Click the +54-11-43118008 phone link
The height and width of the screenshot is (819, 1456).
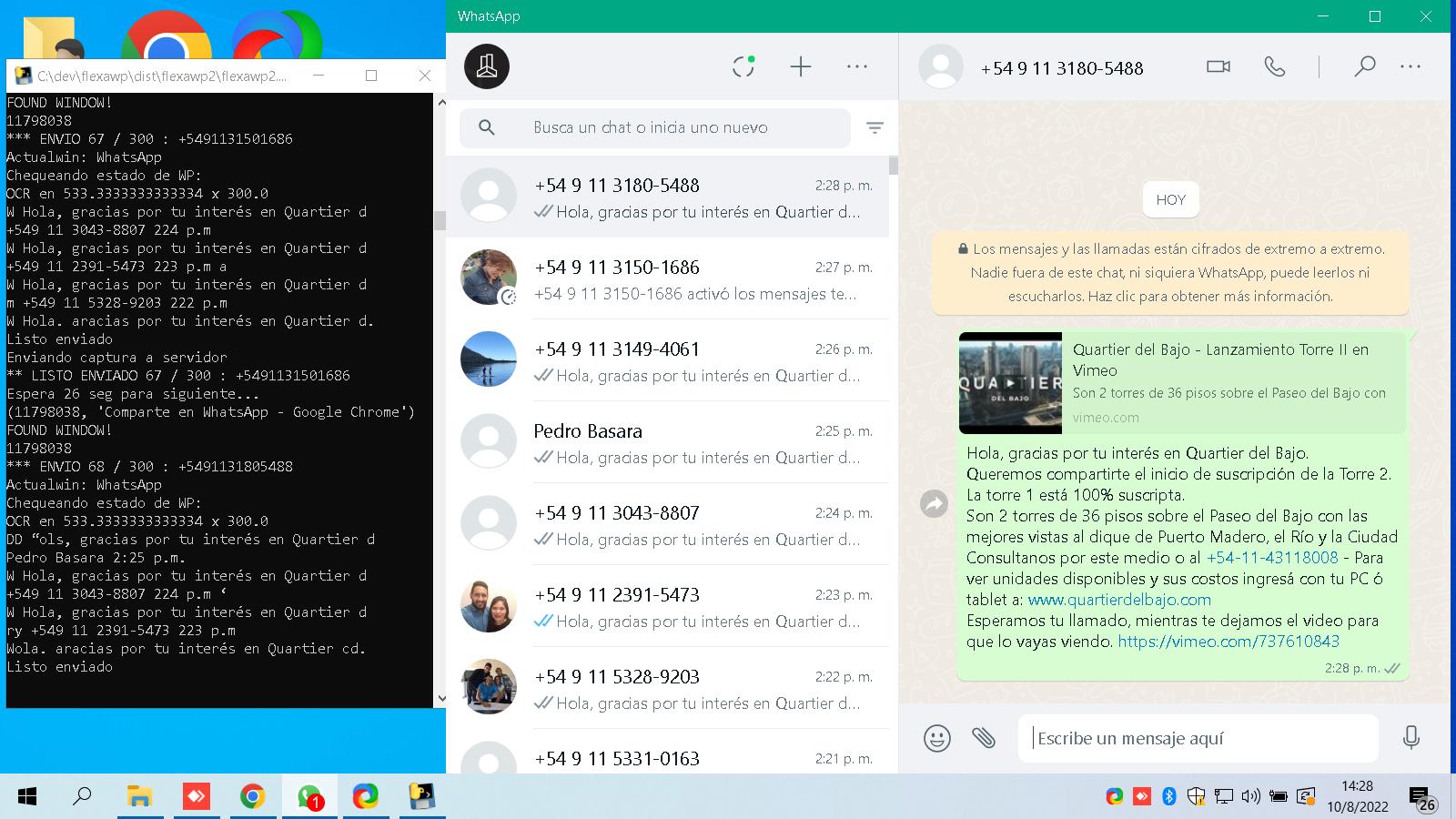[x=1272, y=558]
